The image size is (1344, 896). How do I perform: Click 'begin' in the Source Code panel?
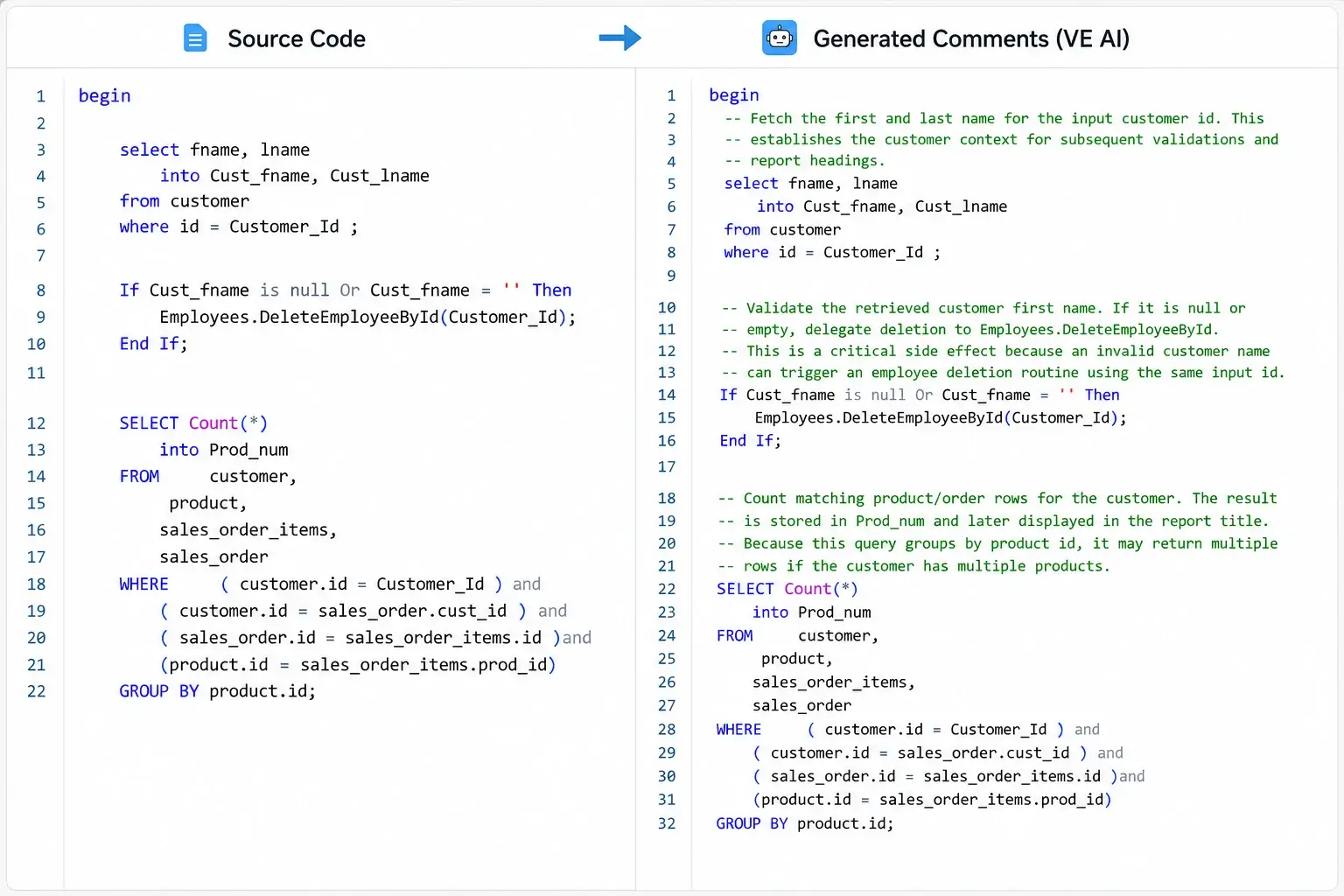pos(104,96)
